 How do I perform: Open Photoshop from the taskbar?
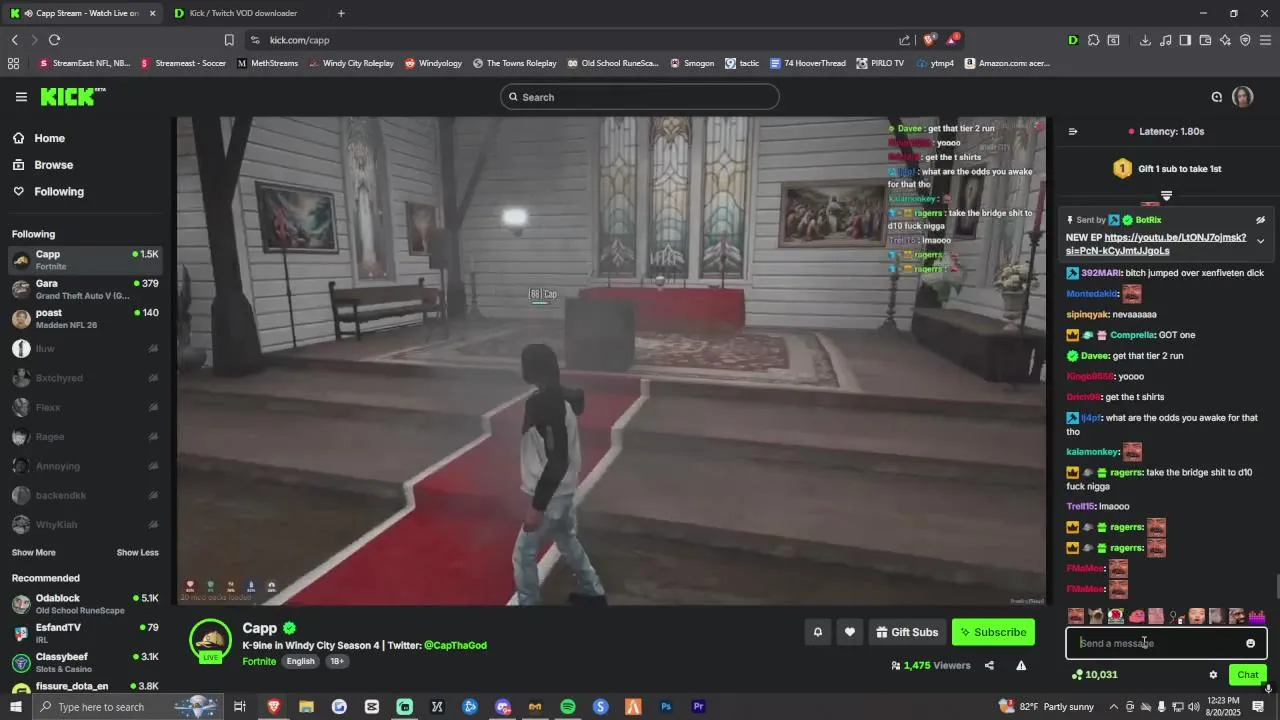(666, 707)
